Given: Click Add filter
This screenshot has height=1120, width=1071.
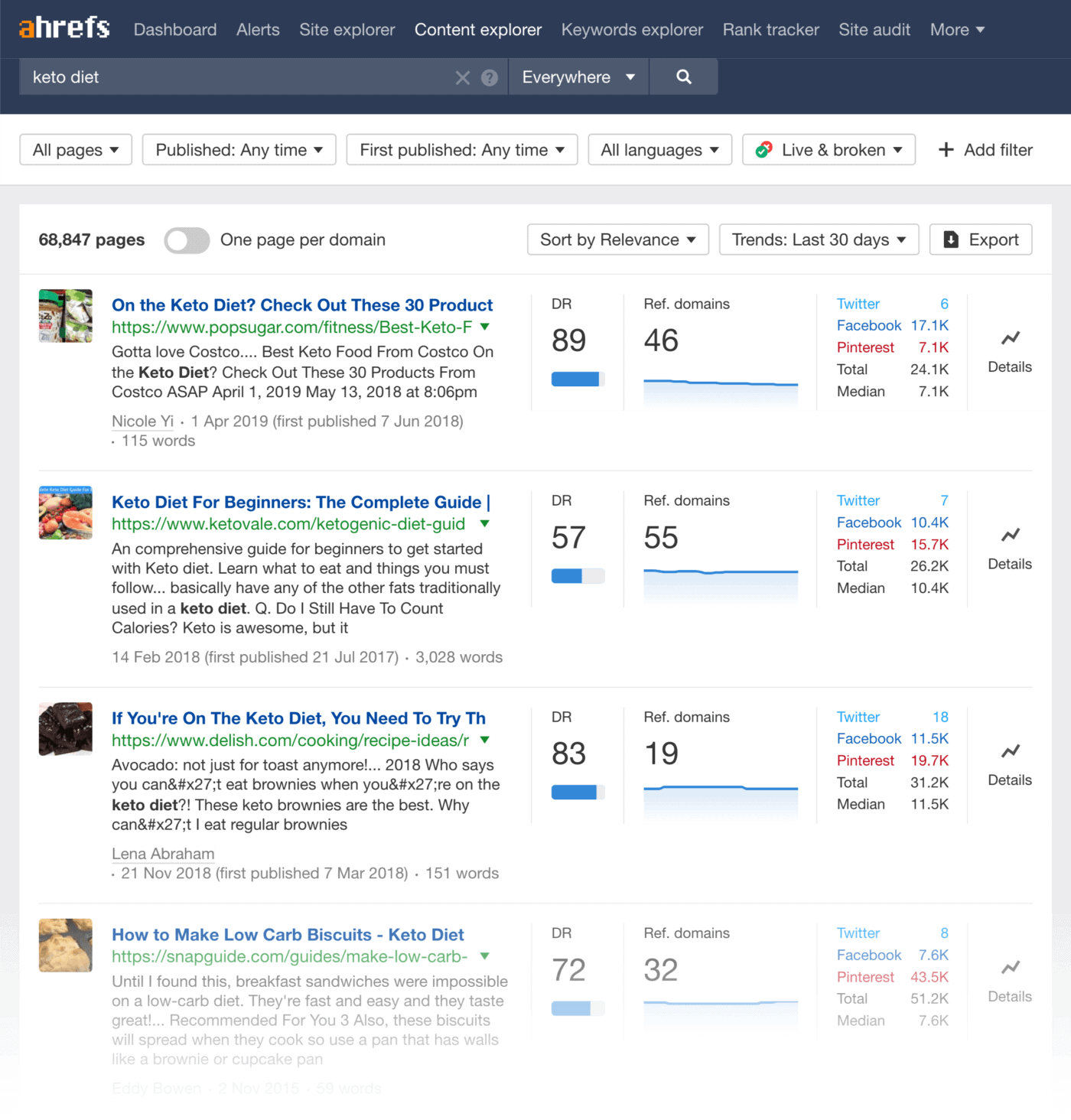Looking at the screenshot, I should pyautogui.click(x=985, y=150).
